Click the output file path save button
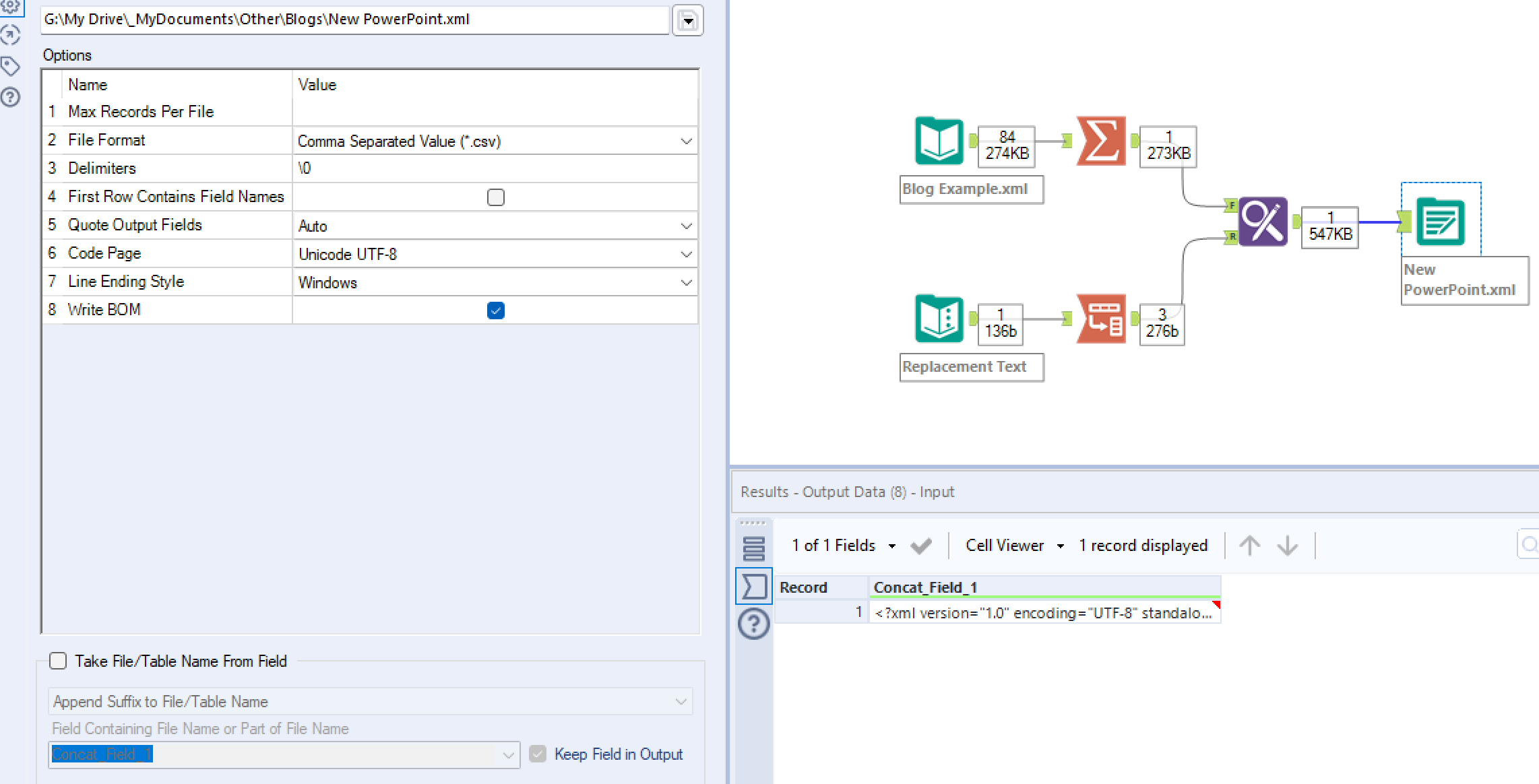The width and height of the screenshot is (1539, 784). [687, 20]
